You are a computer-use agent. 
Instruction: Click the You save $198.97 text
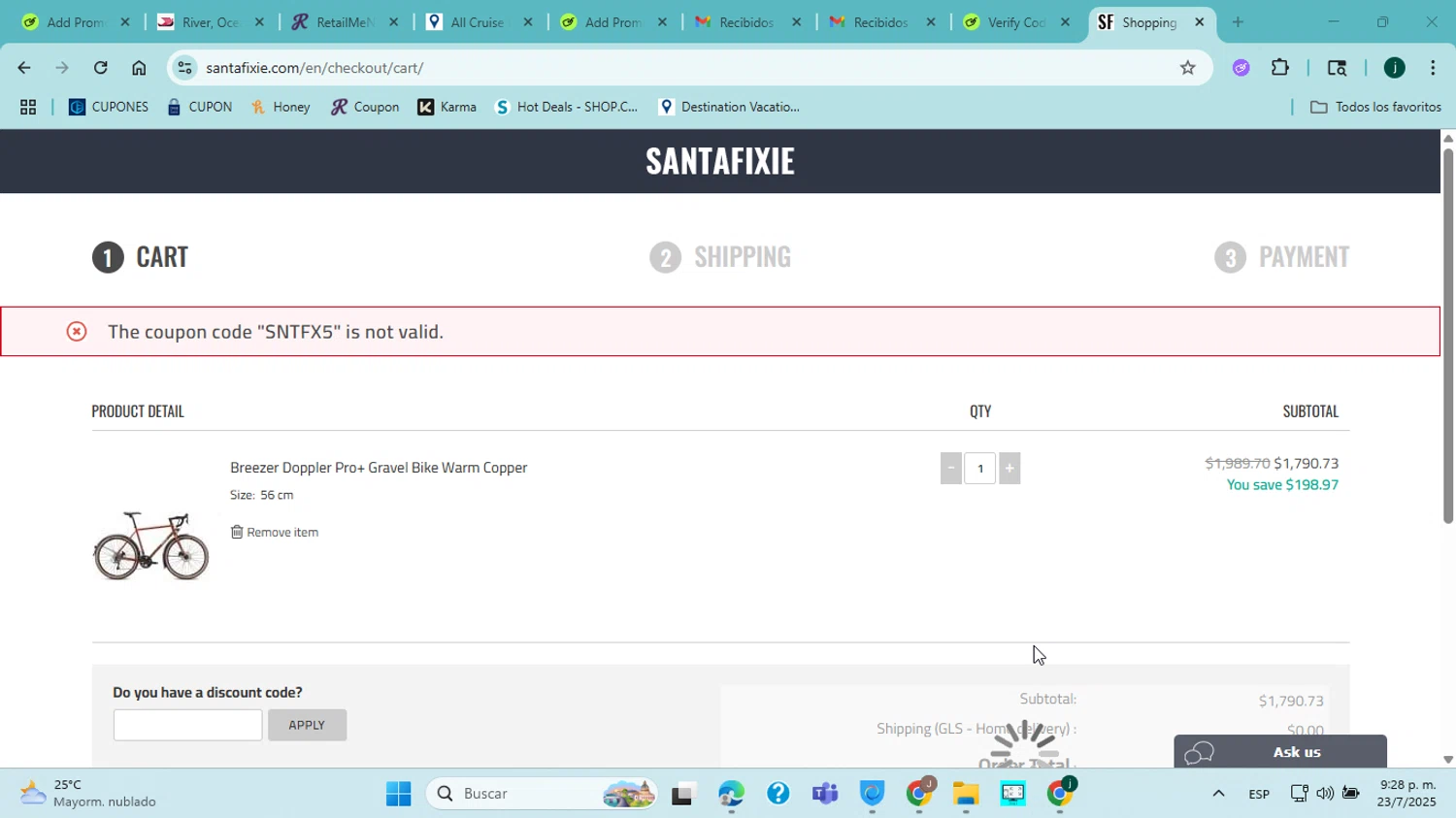(1282, 485)
